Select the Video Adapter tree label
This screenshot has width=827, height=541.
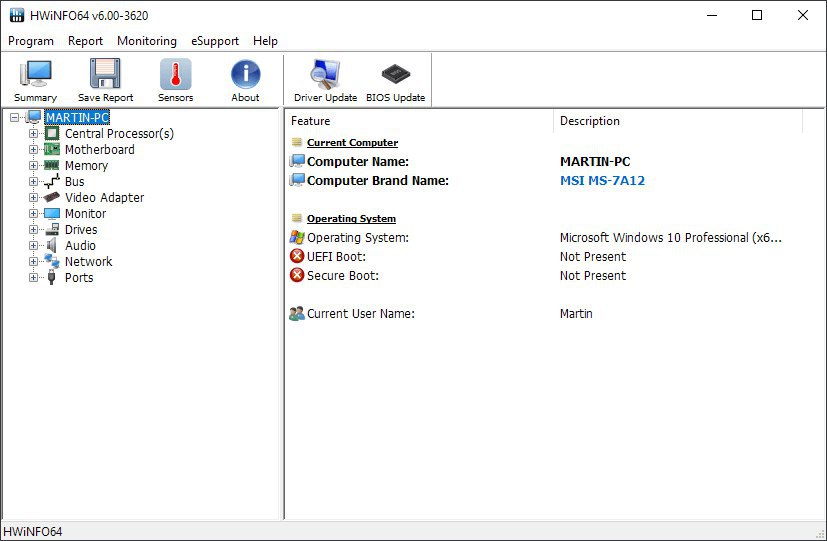pos(104,197)
